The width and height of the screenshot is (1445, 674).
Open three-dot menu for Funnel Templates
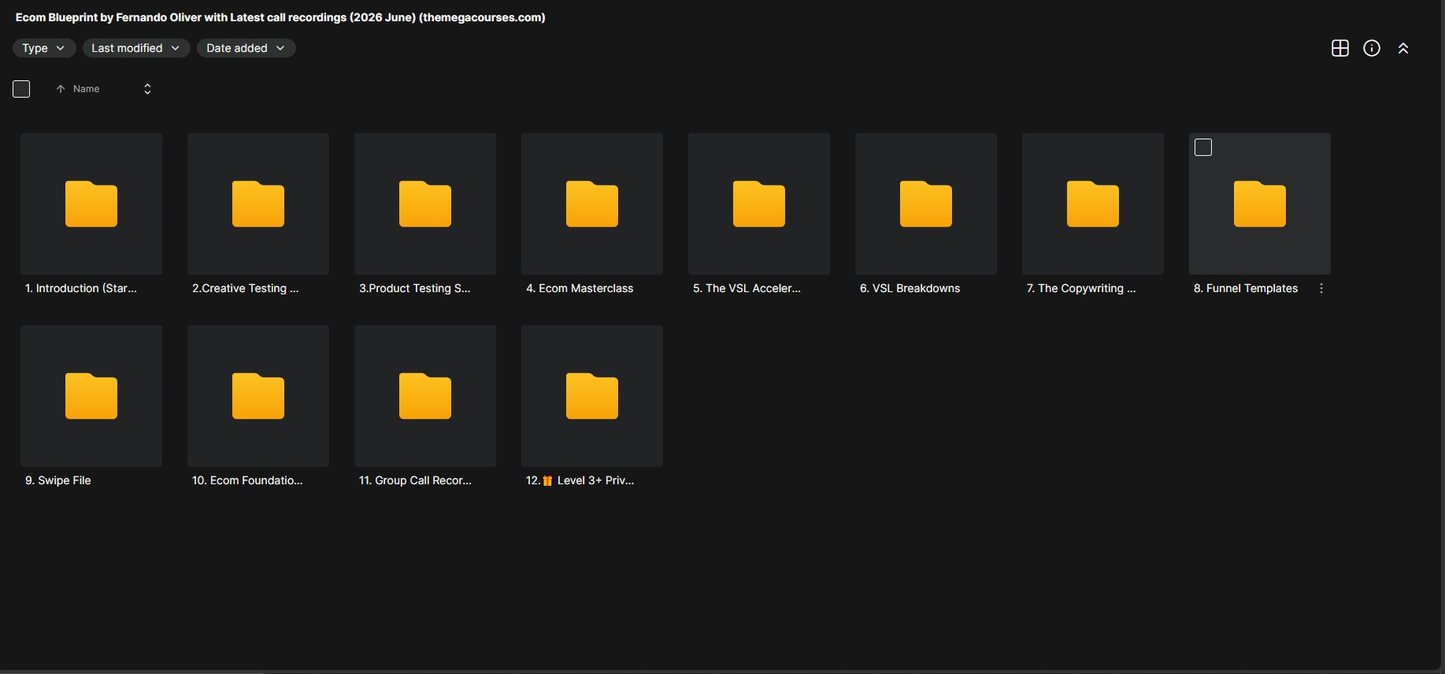coord(1321,288)
